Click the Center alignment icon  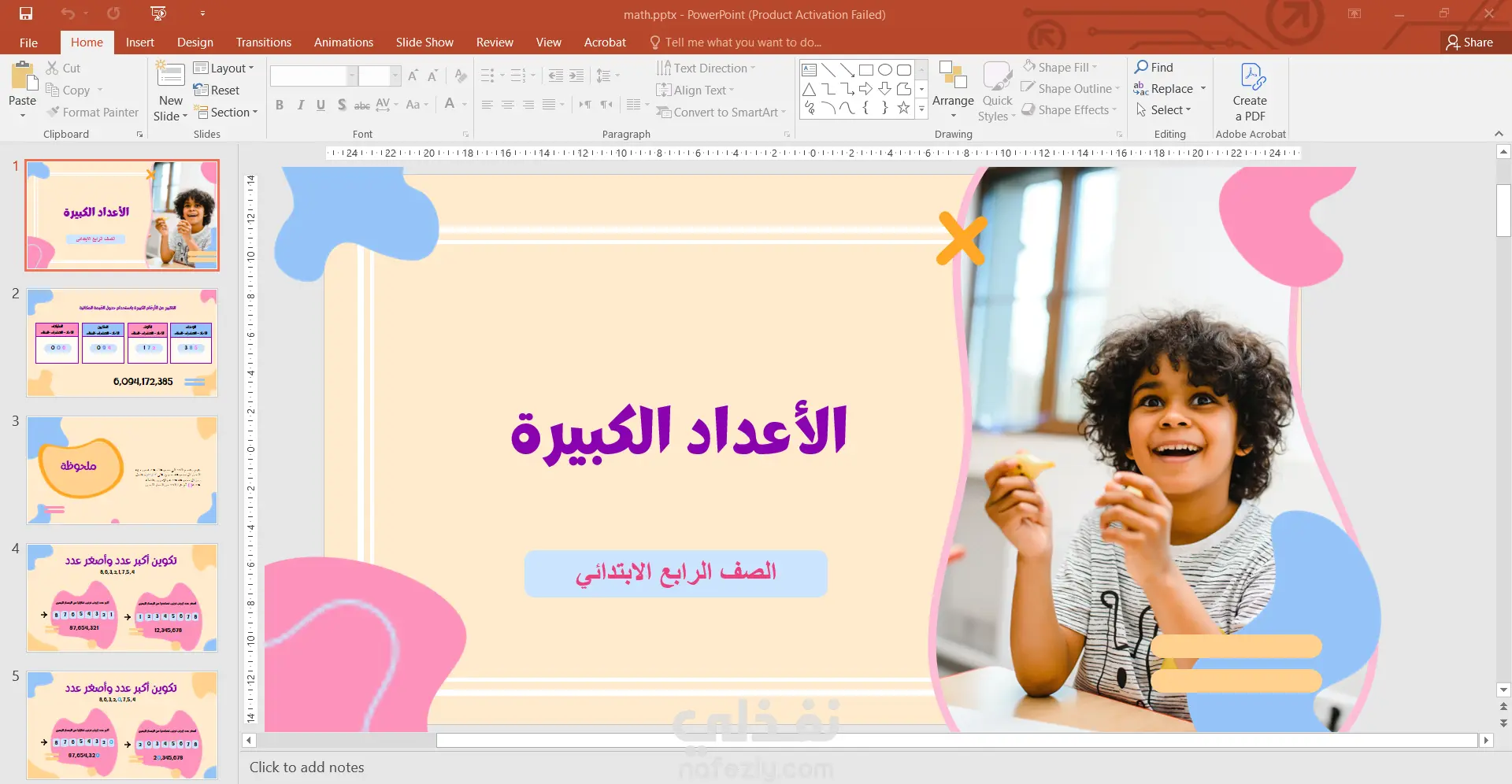point(508,105)
